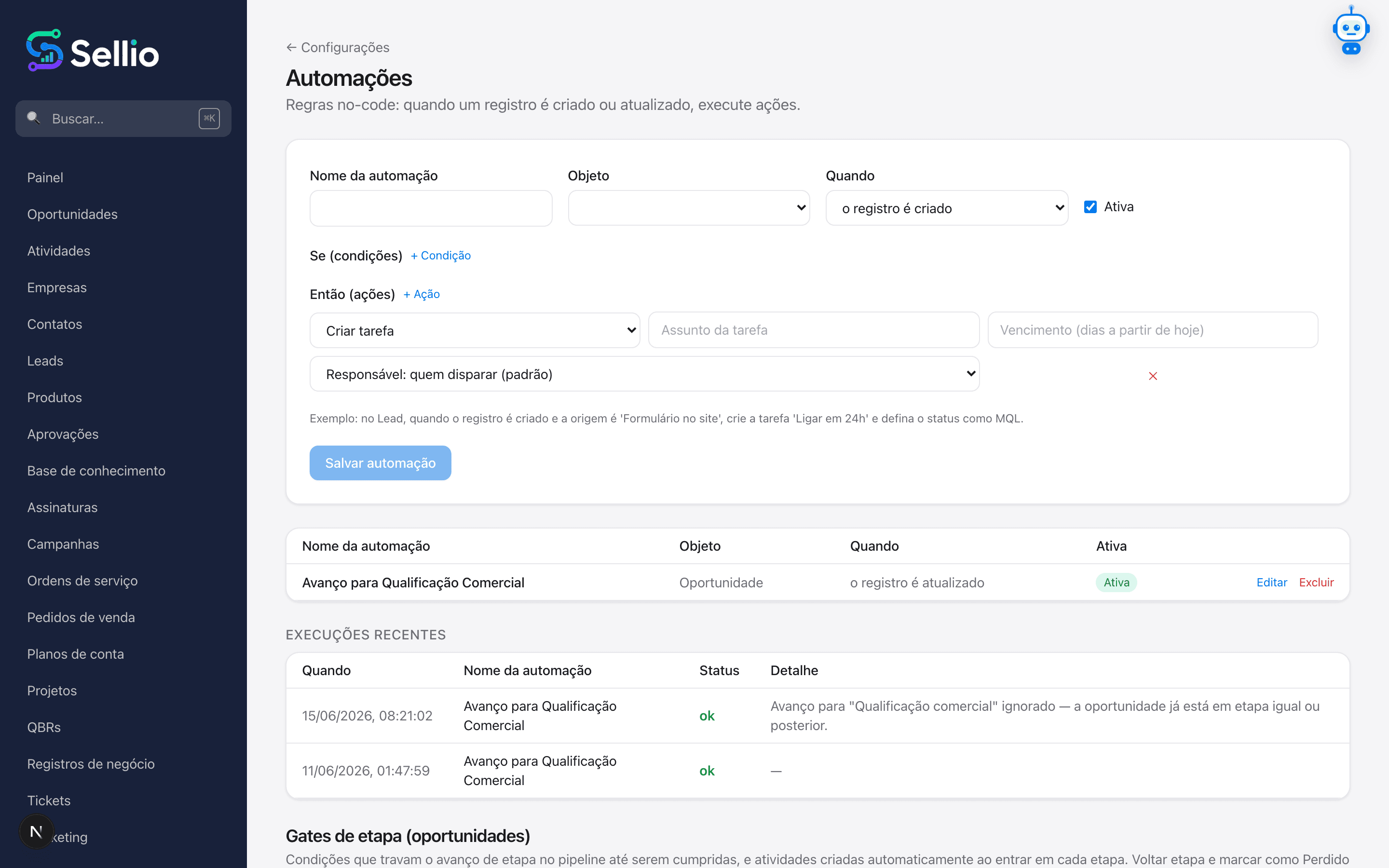Select automation name Avanço para Qualificação Comercial row
The height and width of the screenshot is (868, 1389).
point(413,583)
